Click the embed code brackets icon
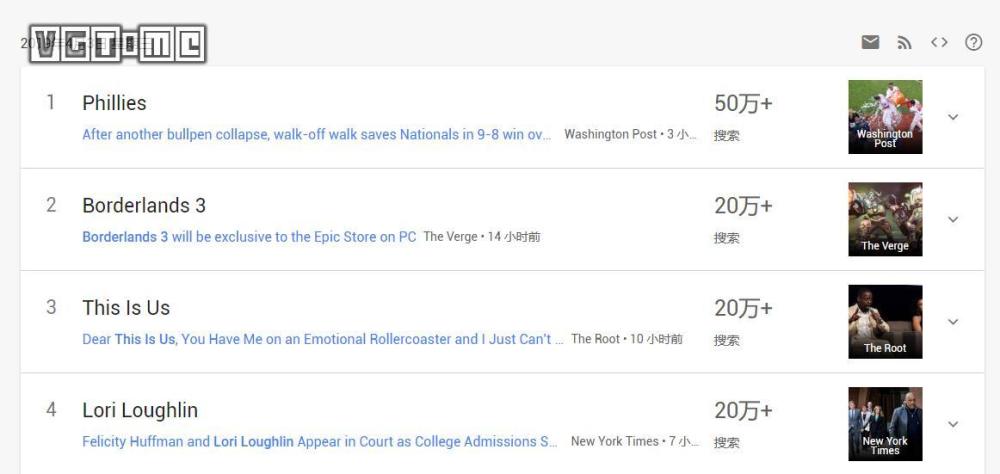The width and height of the screenshot is (1000, 474). (x=938, y=42)
